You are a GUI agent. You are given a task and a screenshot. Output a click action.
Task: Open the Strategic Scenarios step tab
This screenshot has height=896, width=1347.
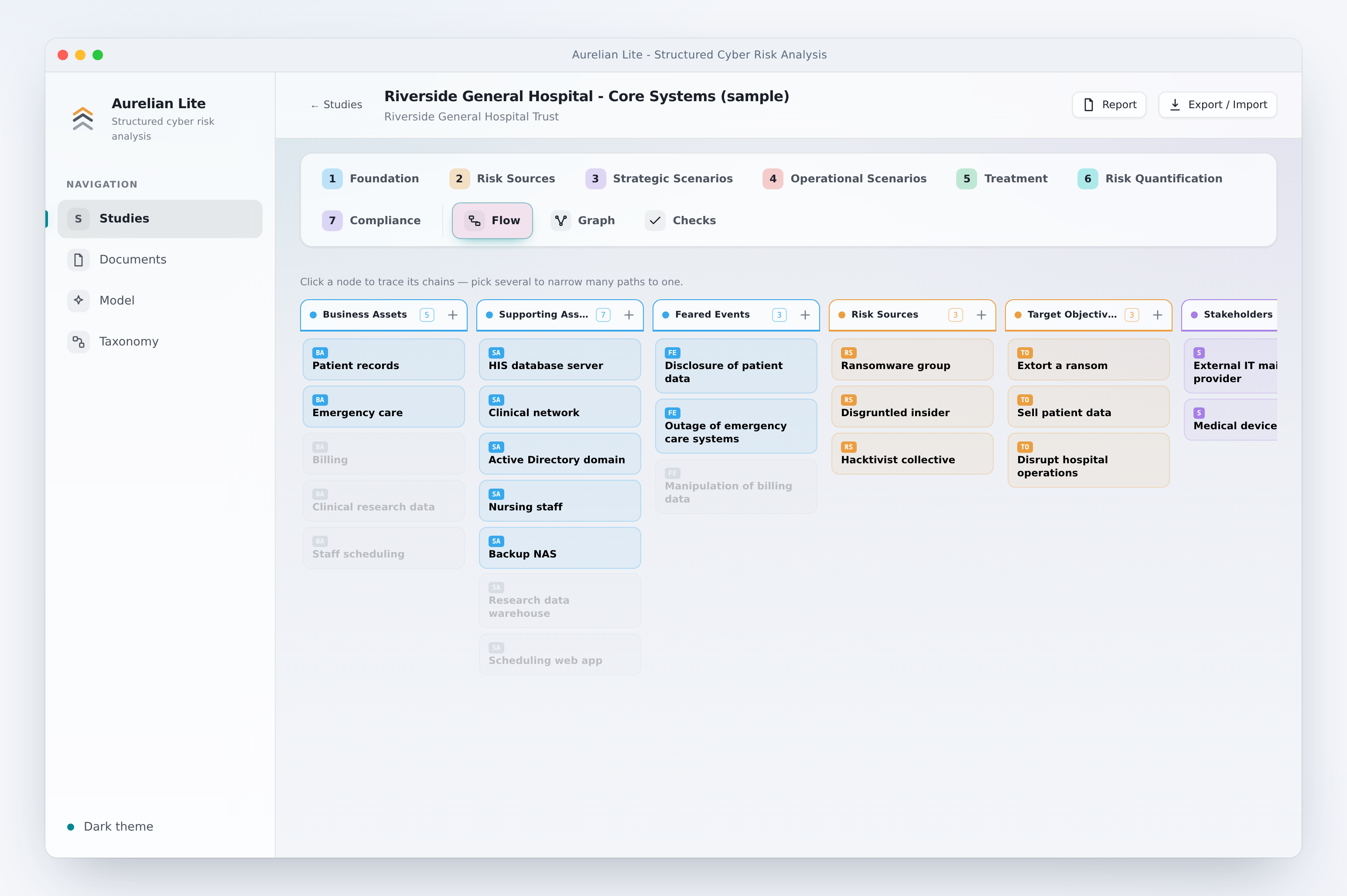pos(659,179)
